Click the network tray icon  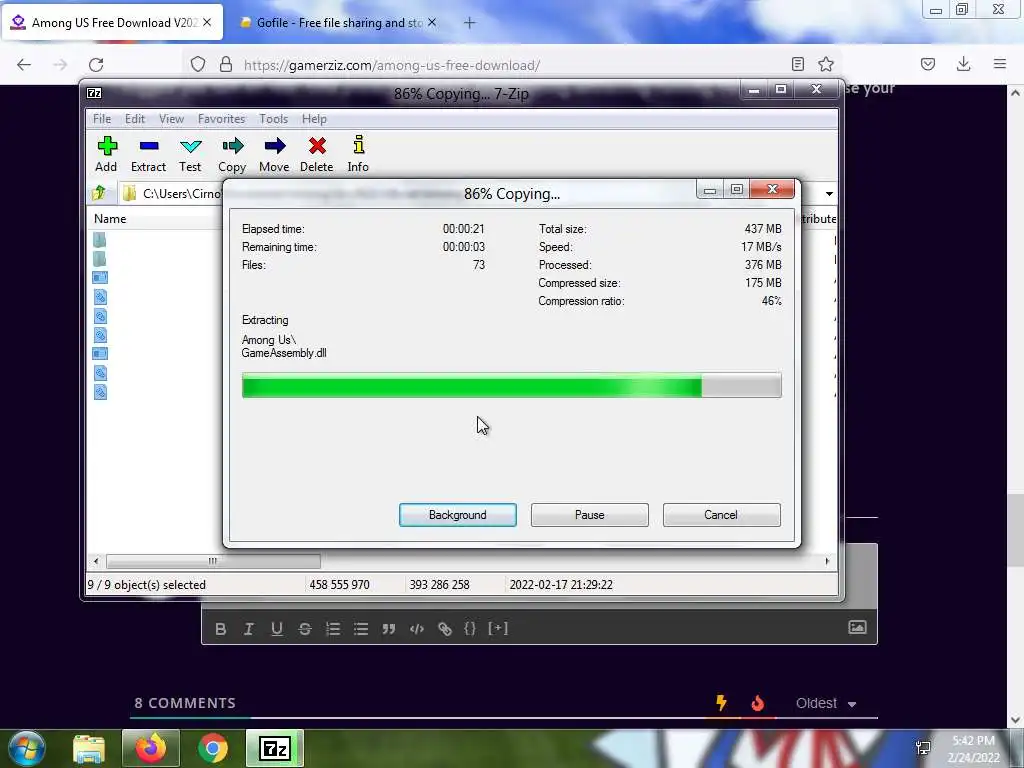[x=923, y=748]
